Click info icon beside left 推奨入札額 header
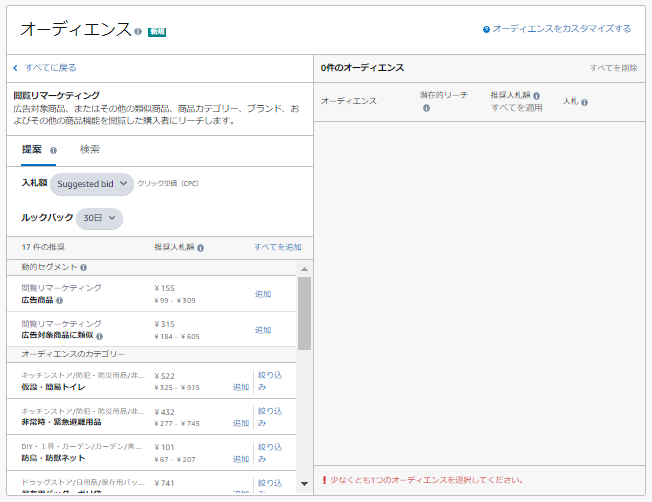The image size is (652, 502). pos(200,248)
